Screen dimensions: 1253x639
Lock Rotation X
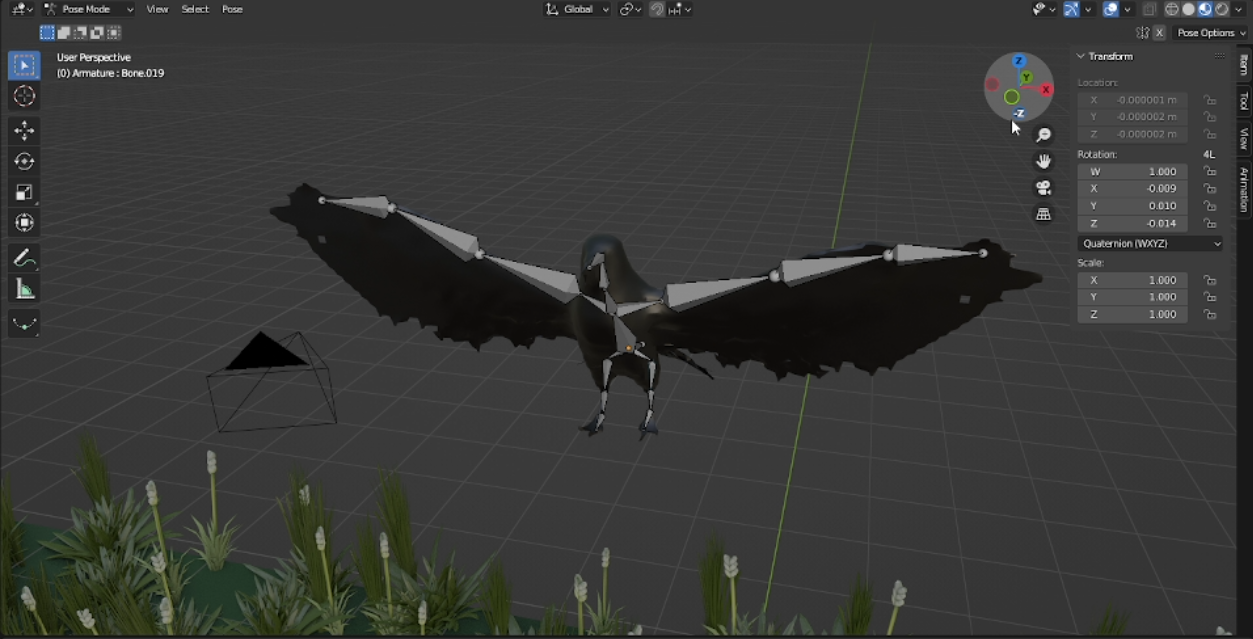click(x=1210, y=189)
